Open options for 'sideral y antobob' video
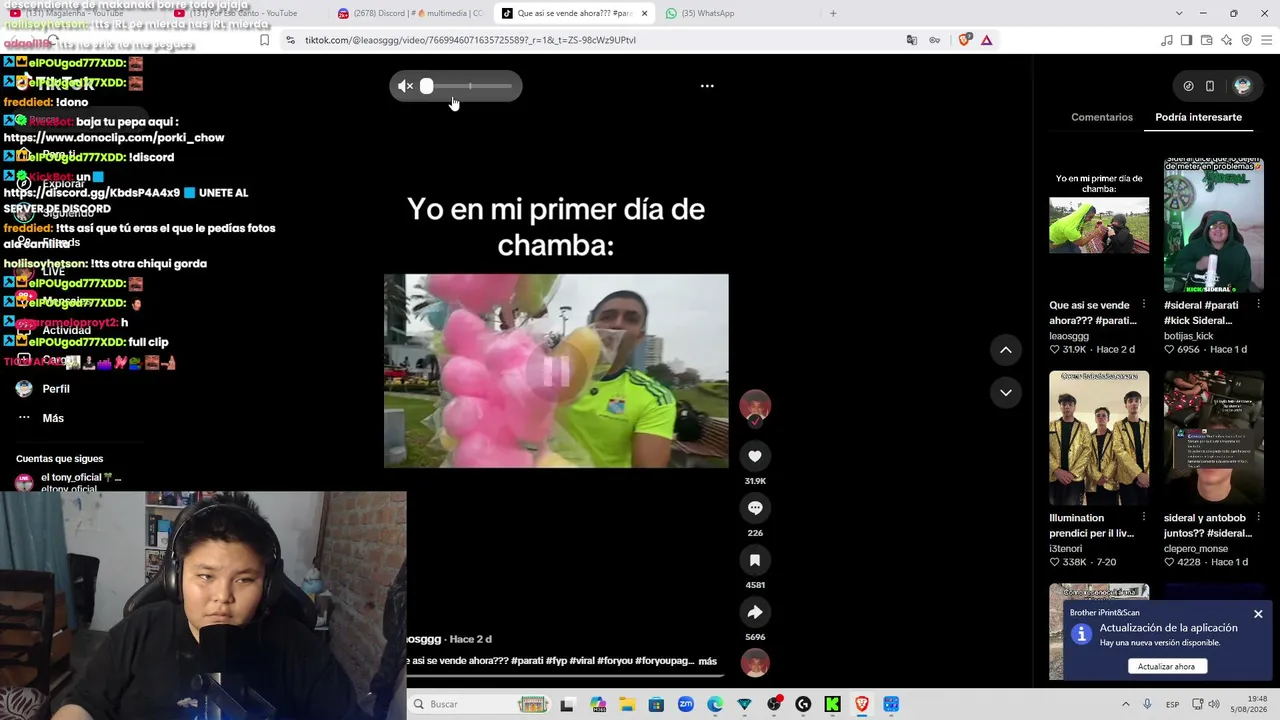This screenshot has height=720, width=1280. [x=1259, y=518]
